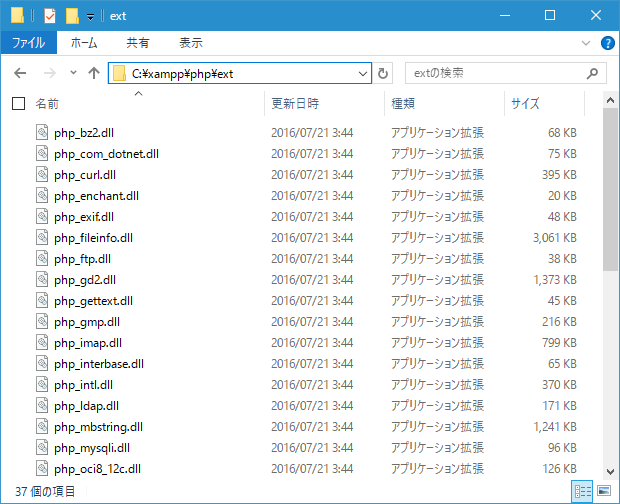Click the 1,373 KB size cell
The height and width of the screenshot is (504, 620).
(x=555, y=279)
